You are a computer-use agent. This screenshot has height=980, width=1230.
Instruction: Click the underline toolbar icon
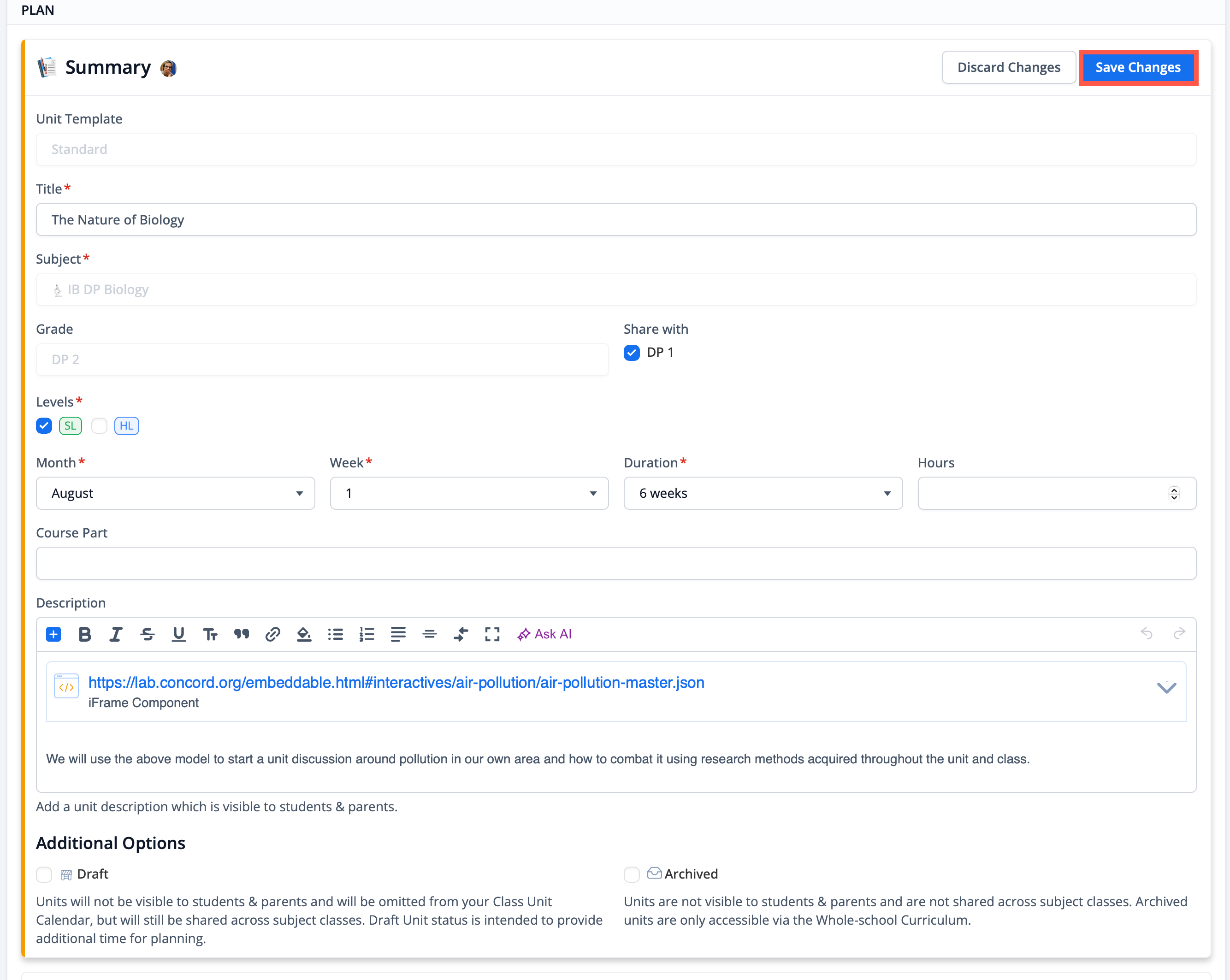pos(178,634)
